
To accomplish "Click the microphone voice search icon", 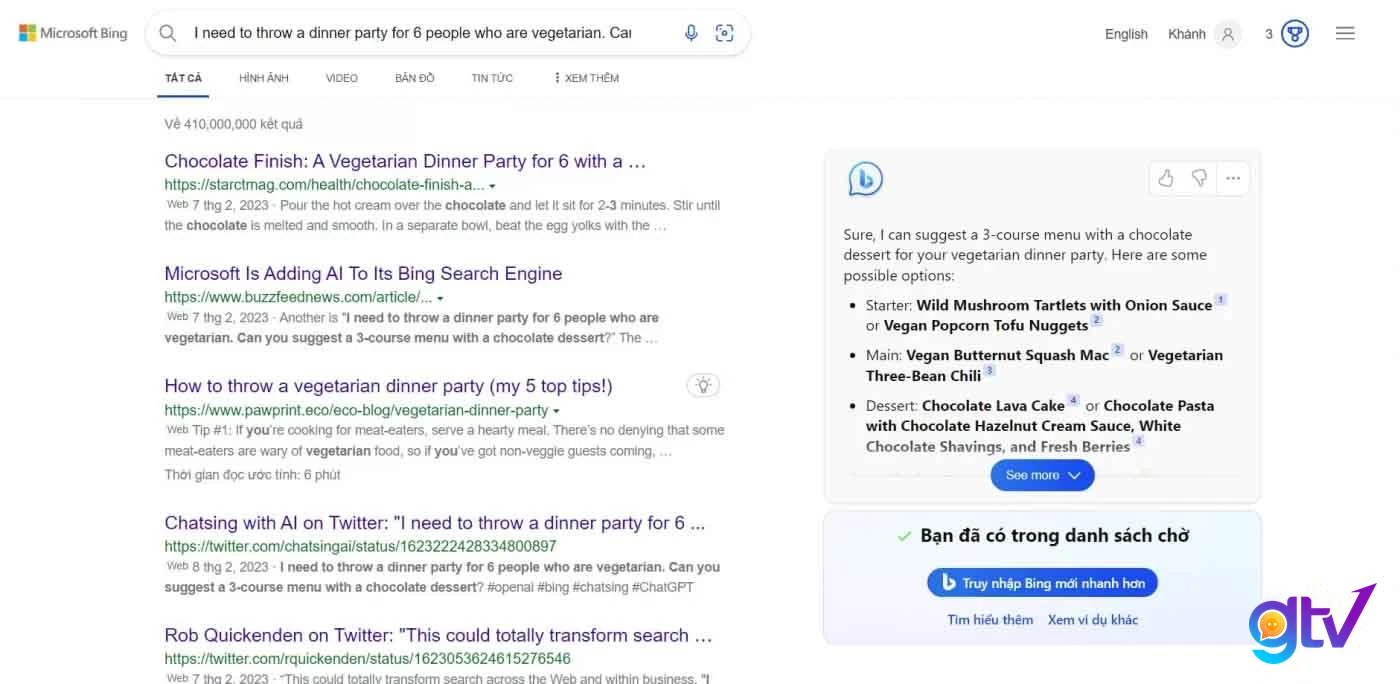I will pyautogui.click(x=691, y=33).
